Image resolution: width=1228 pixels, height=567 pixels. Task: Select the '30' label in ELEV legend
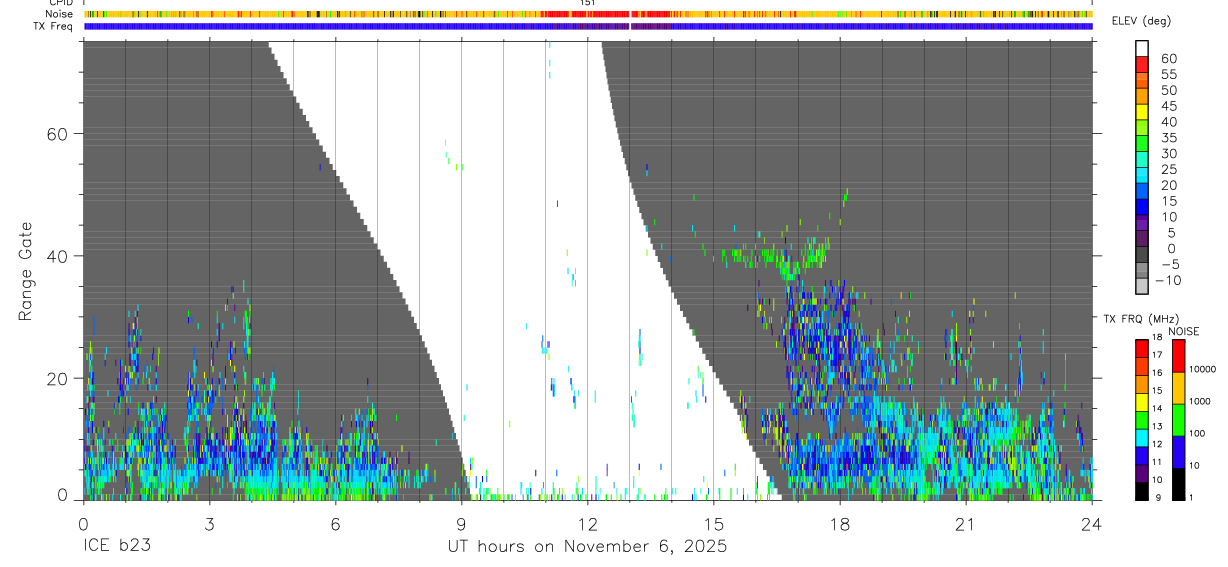pos(1168,153)
